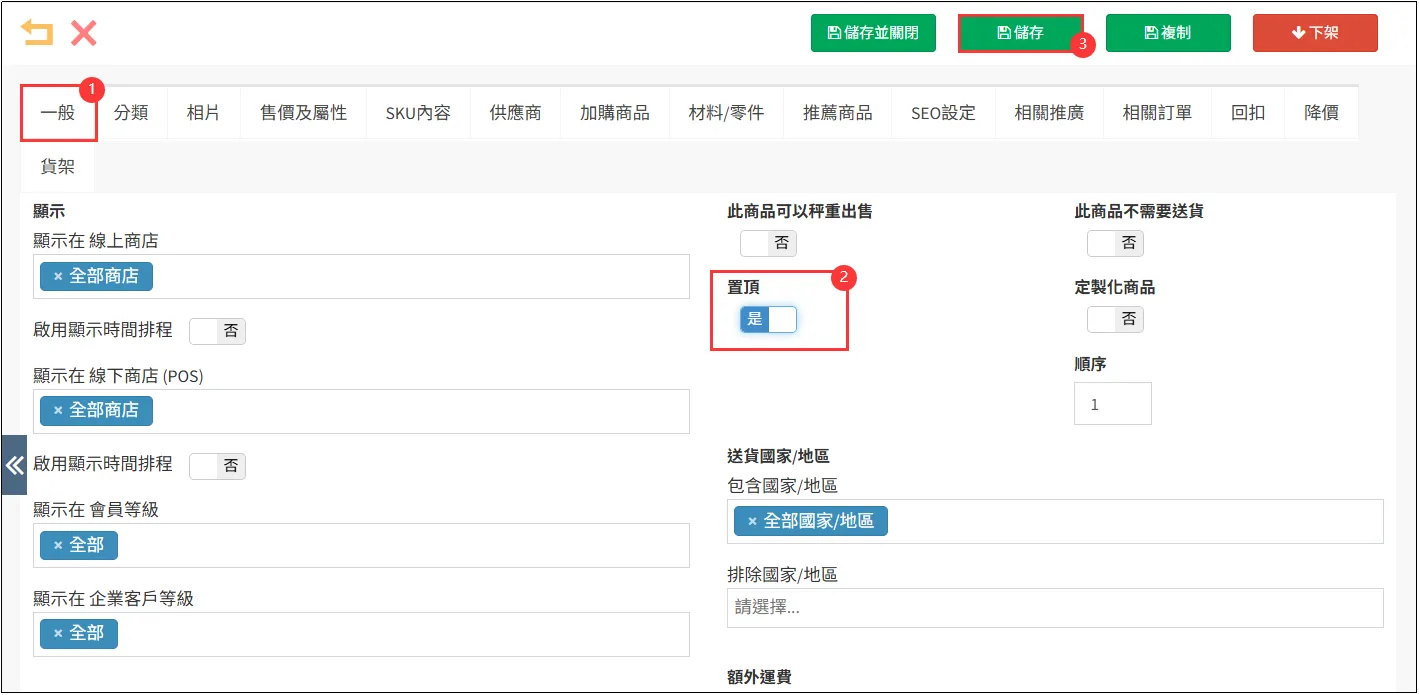Viewport: 1419px width, 695px height.
Task: Click the 下架 red button
Action: [1314, 33]
